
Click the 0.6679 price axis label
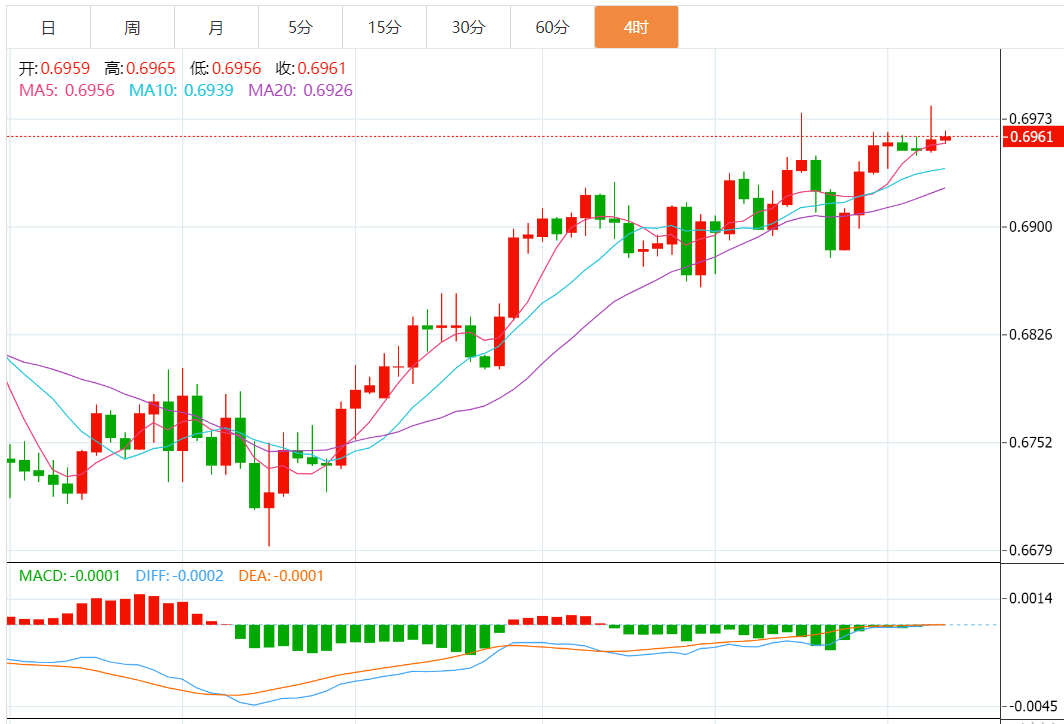[x=1031, y=550]
